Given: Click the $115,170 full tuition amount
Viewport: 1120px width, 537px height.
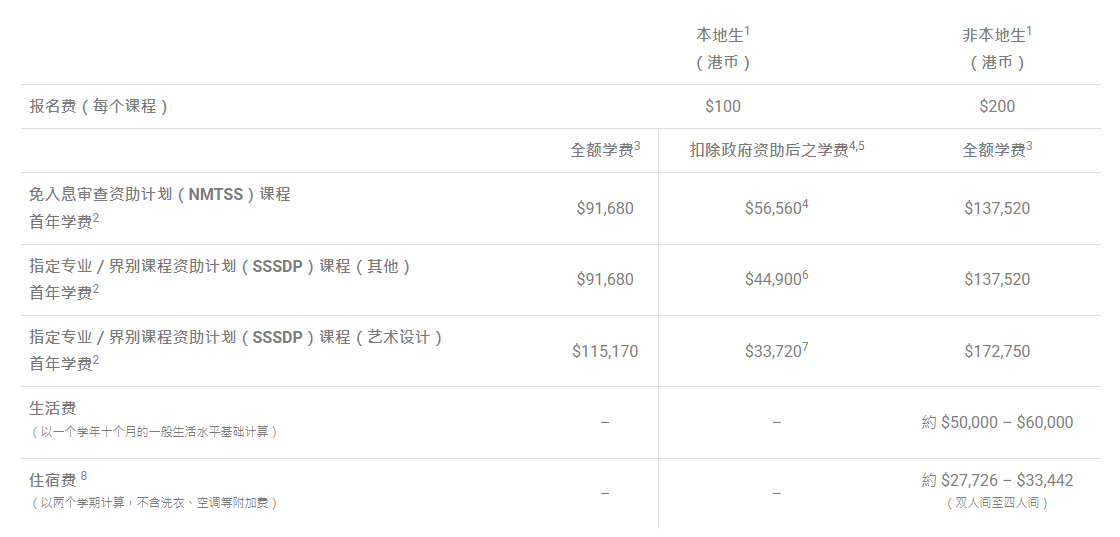Looking at the screenshot, I should point(605,351).
